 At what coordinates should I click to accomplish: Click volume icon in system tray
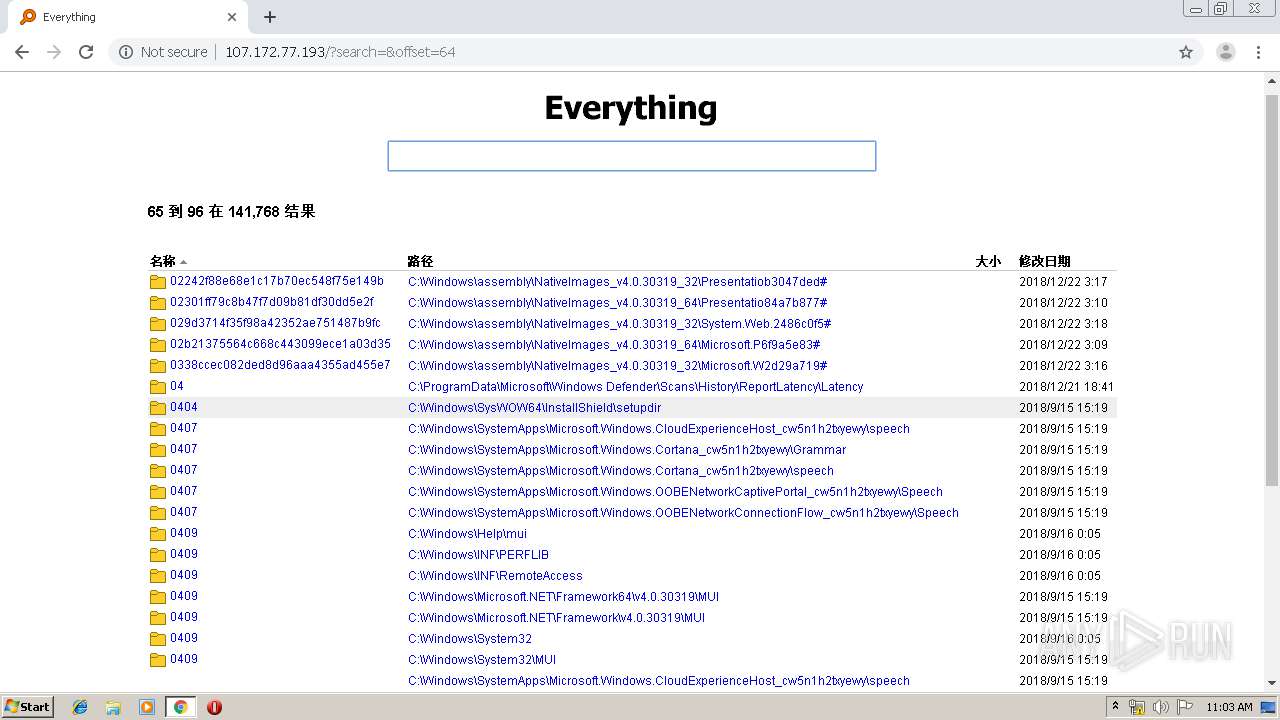[1161, 707]
